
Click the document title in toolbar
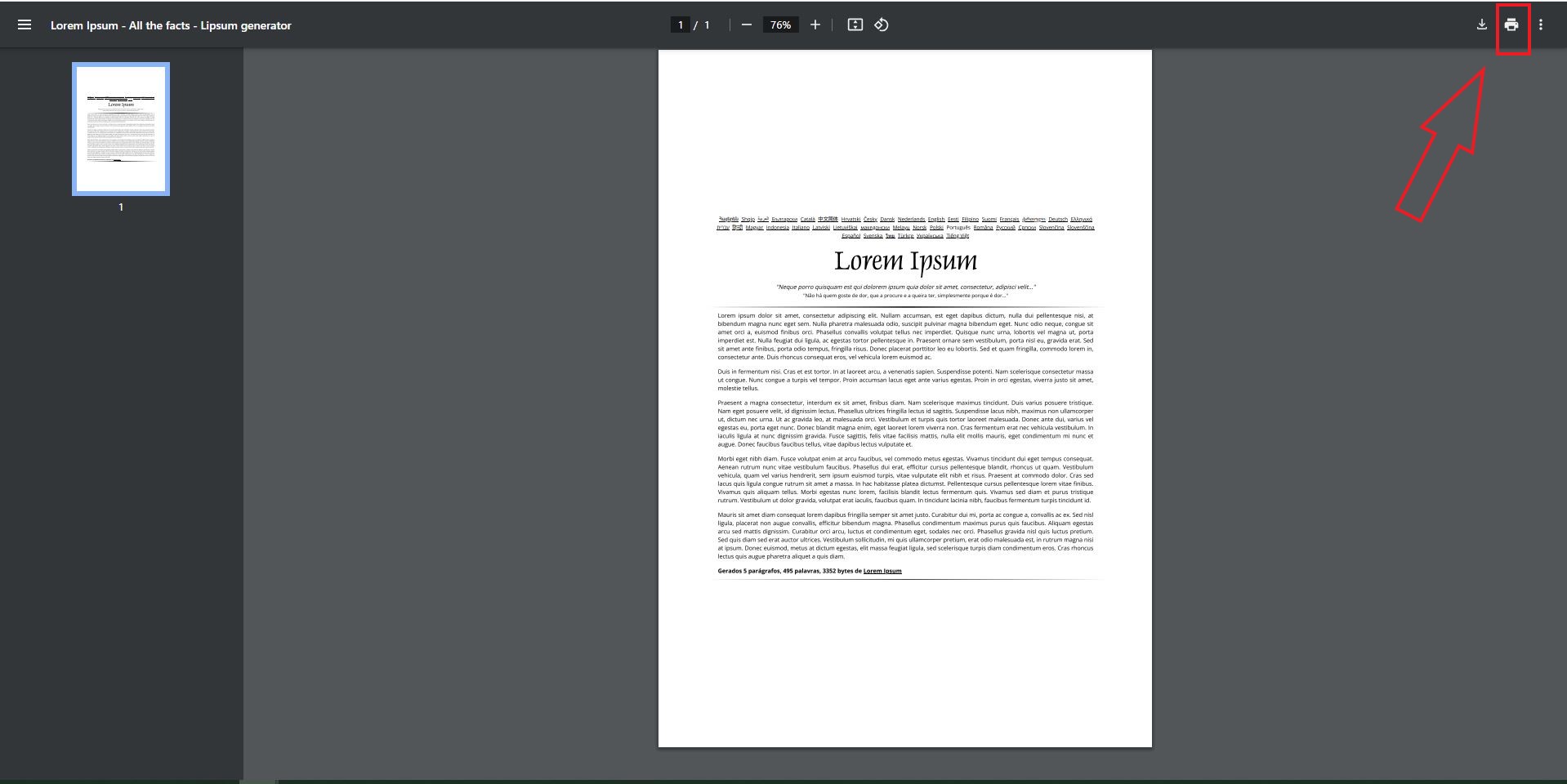[x=171, y=25]
